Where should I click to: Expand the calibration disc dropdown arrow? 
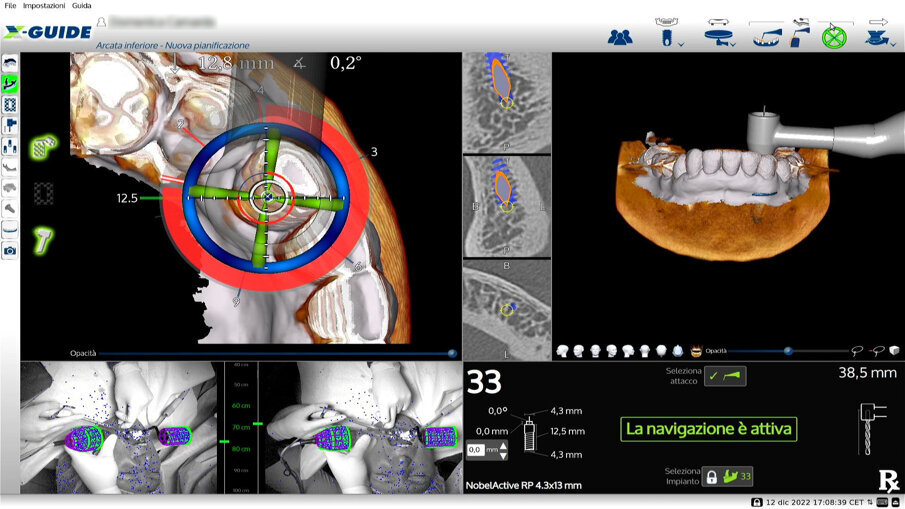[x=732, y=44]
